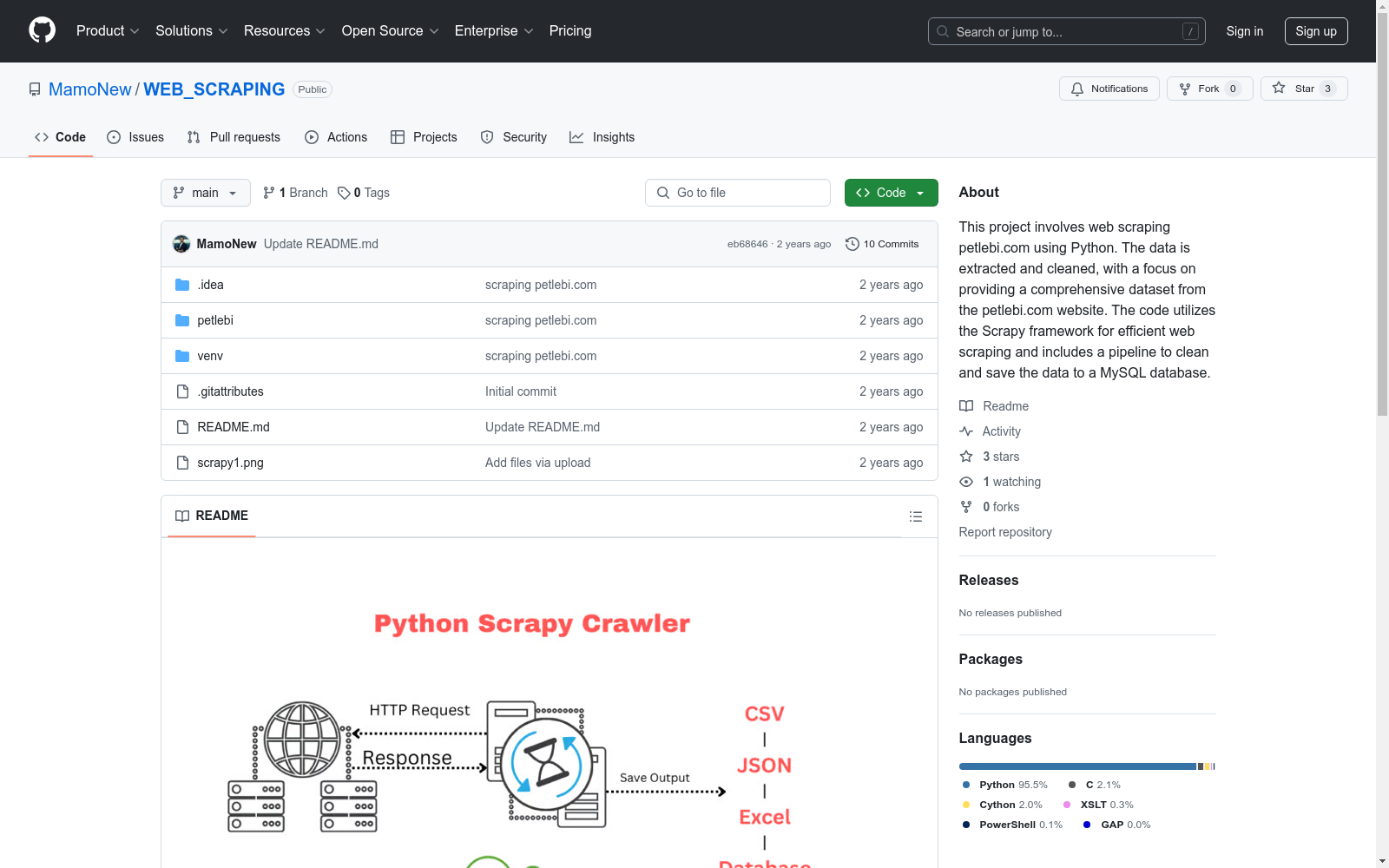Open the GitHub homepage logo
Image resolution: width=1389 pixels, height=868 pixels.
pyautogui.click(x=42, y=30)
